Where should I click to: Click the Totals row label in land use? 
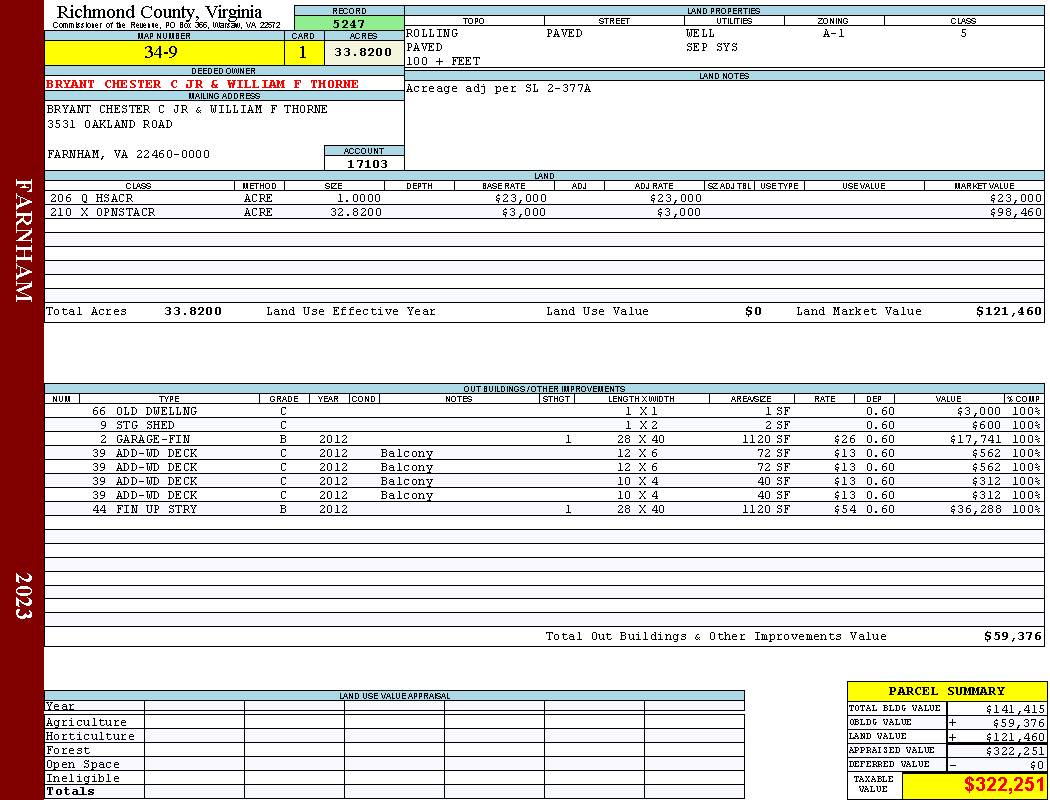click(70, 791)
